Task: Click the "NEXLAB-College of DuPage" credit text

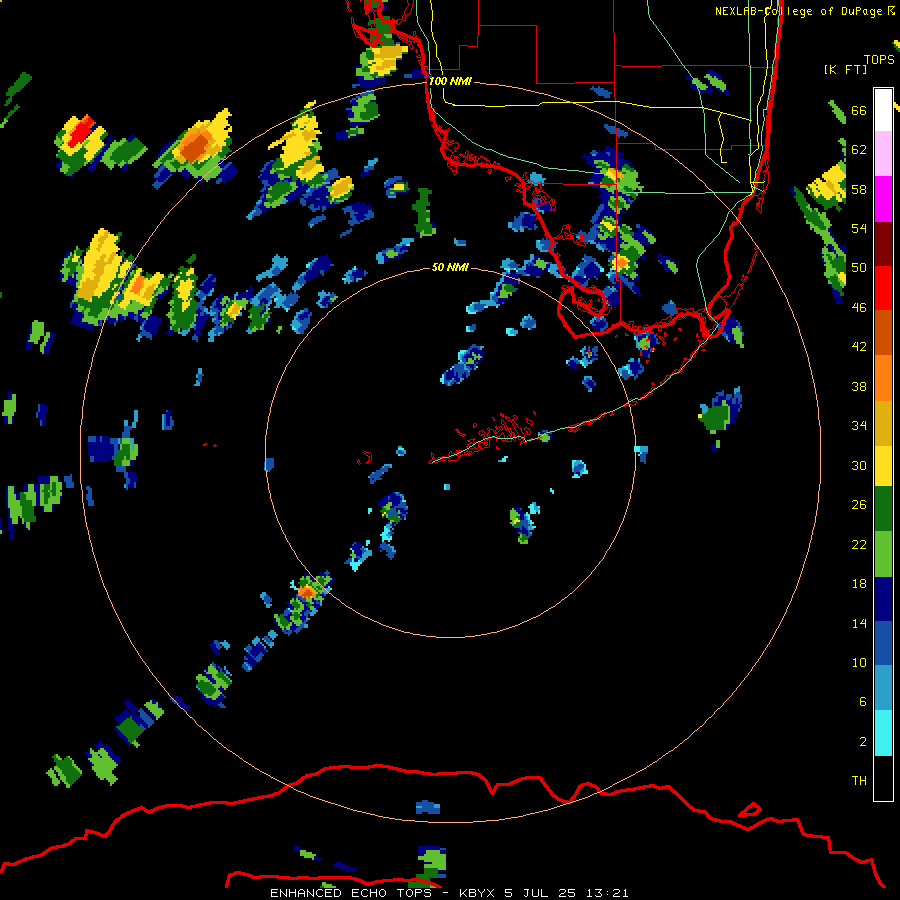Action: (x=798, y=11)
